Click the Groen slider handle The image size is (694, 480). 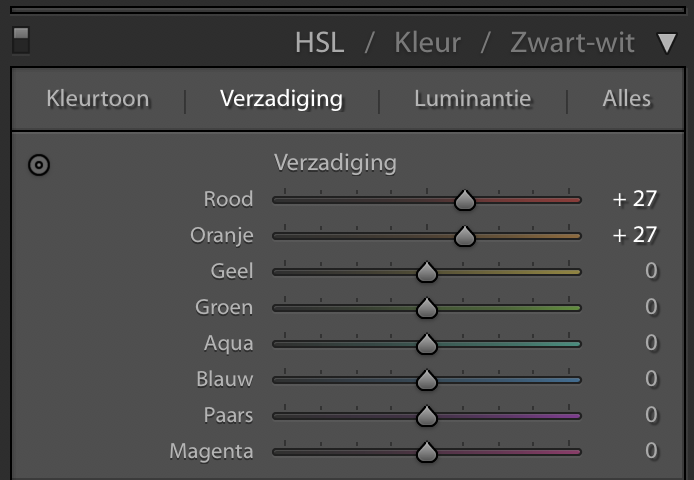point(427,308)
